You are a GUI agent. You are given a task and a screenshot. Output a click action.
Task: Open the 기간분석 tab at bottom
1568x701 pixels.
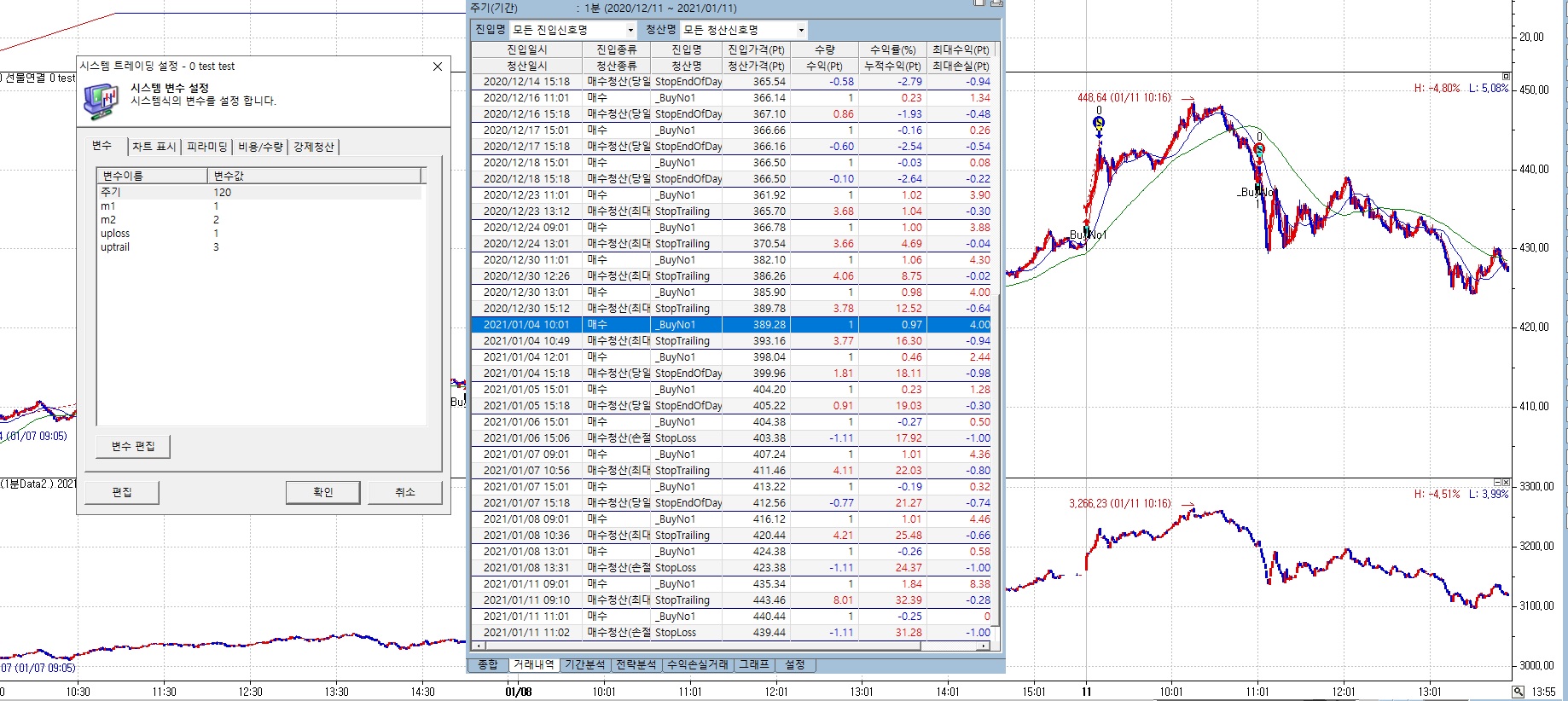tap(584, 664)
